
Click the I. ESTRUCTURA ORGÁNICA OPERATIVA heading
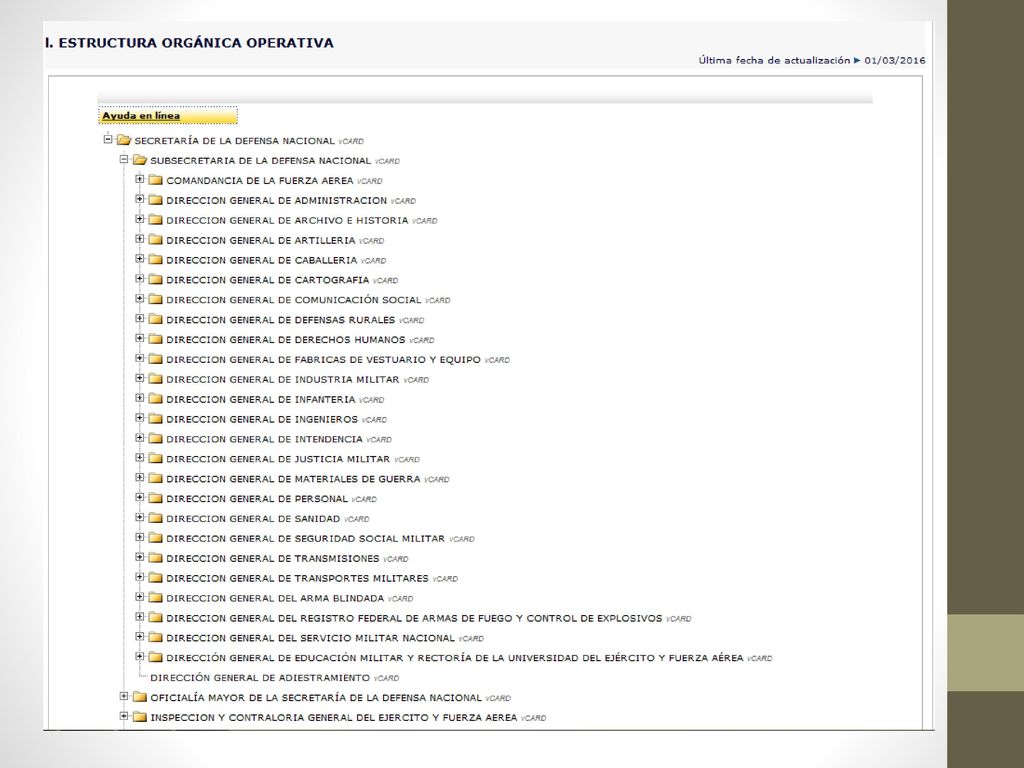tap(189, 42)
